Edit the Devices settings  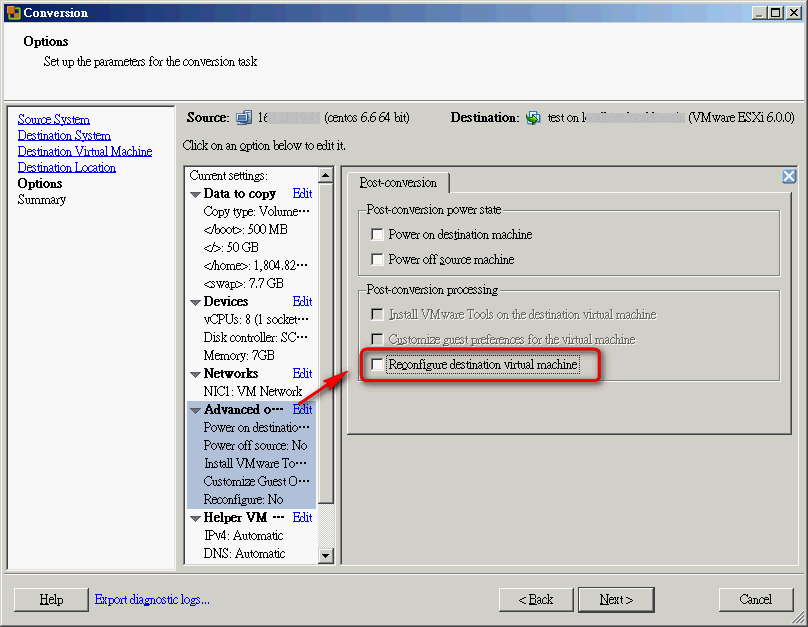tap(302, 301)
